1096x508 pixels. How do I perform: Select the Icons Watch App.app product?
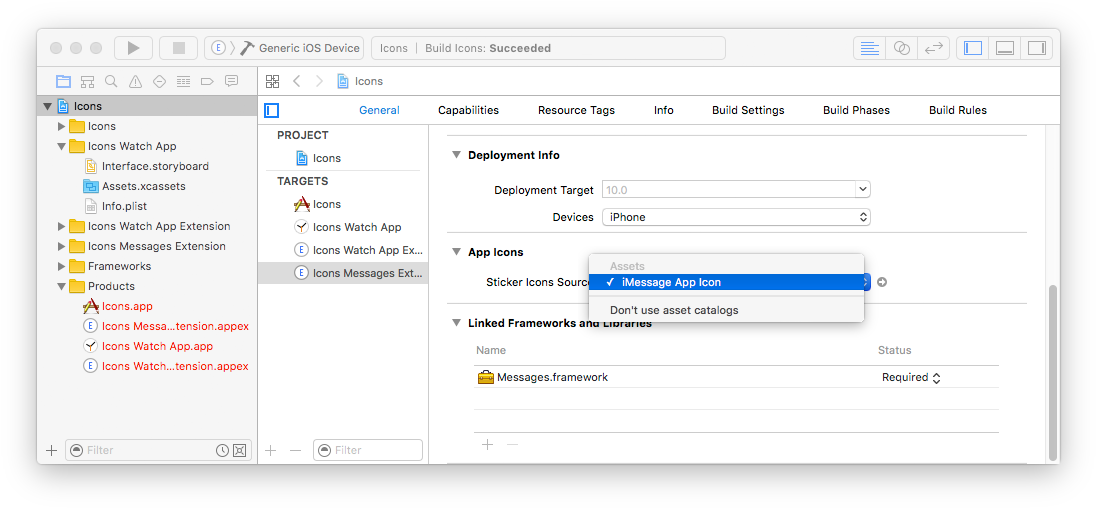click(x=157, y=346)
